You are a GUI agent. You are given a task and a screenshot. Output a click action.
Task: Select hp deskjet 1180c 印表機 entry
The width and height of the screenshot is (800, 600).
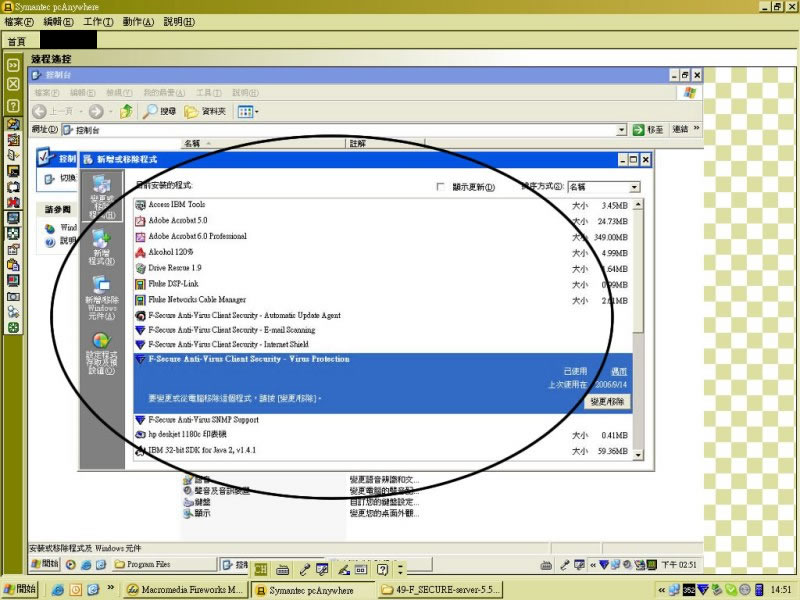coord(383,435)
